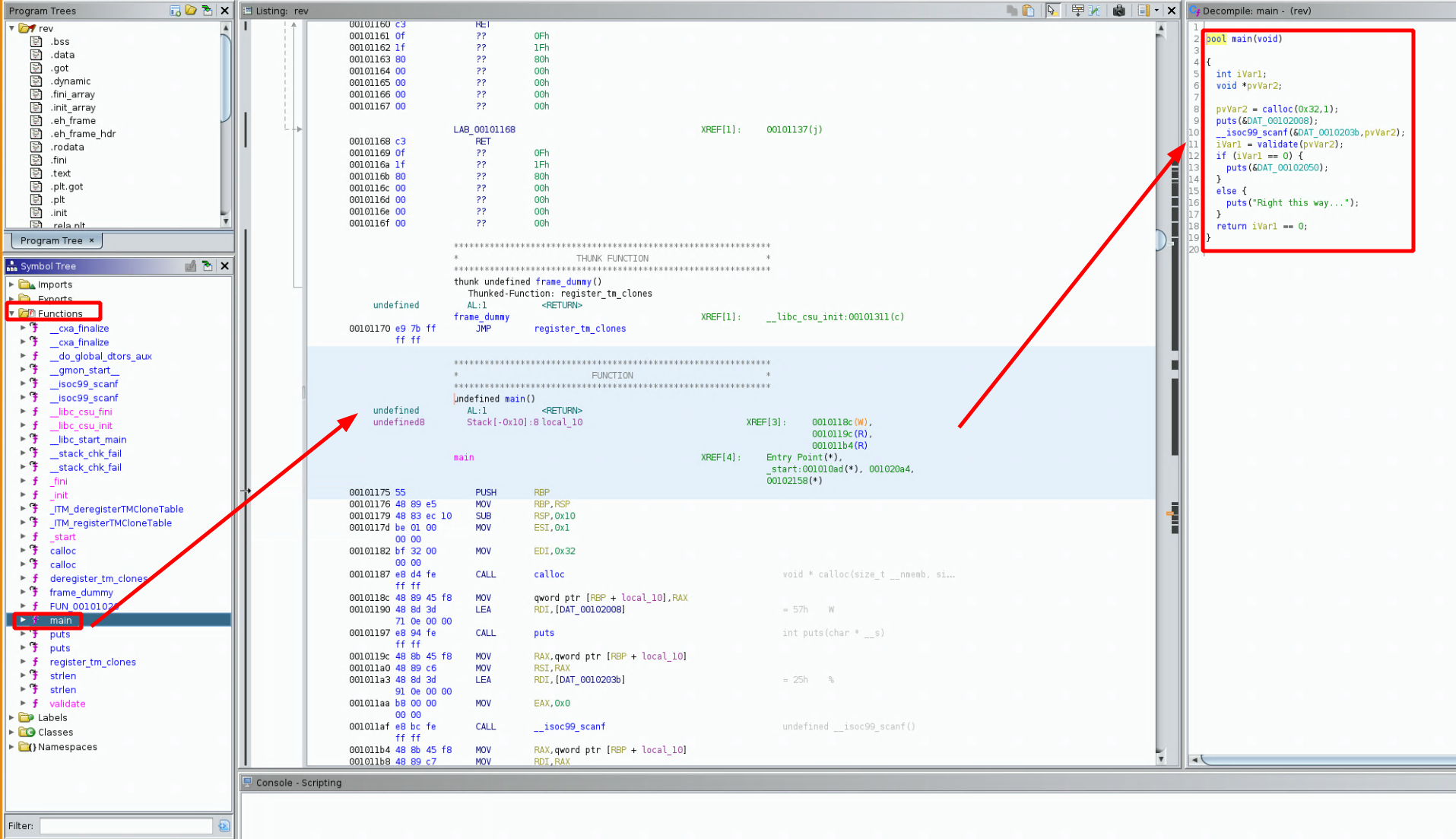Click register_tm_clones JMP operand in Listing

click(x=580, y=329)
